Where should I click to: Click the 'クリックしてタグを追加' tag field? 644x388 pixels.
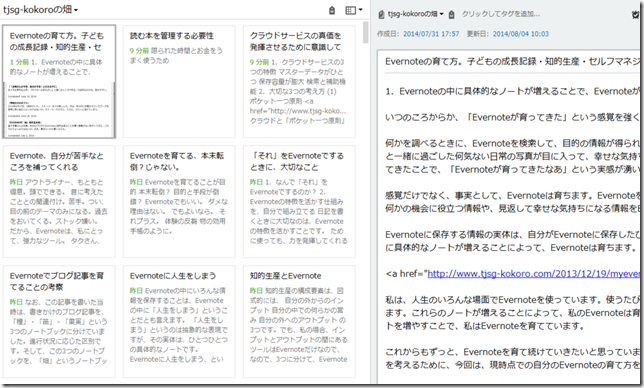(x=501, y=14)
